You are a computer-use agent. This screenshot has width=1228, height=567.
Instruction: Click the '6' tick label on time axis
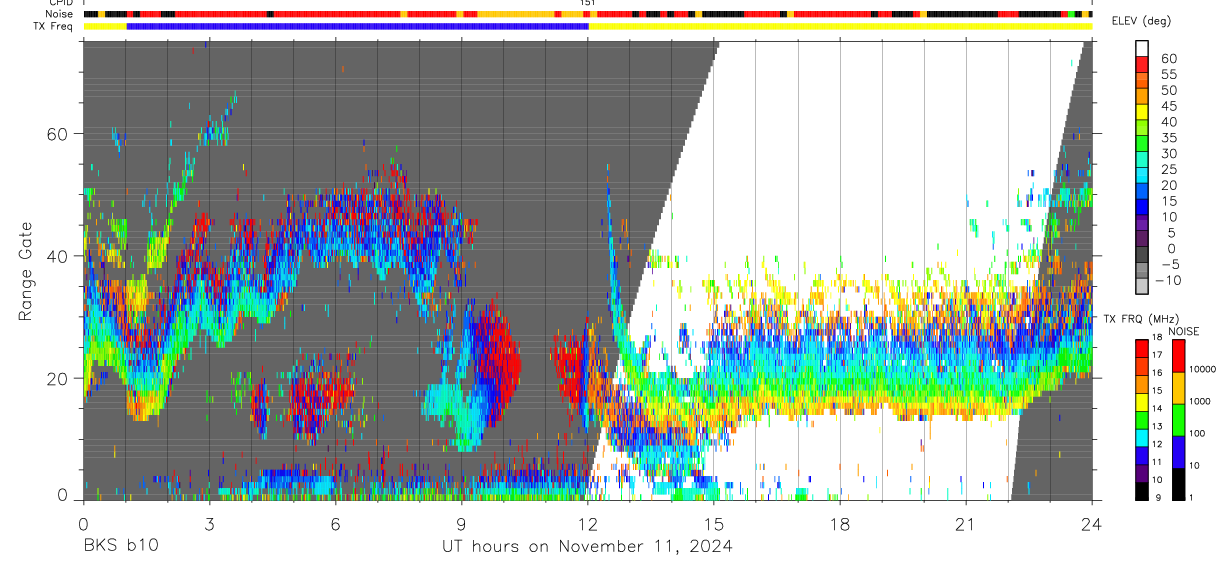pos(335,524)
